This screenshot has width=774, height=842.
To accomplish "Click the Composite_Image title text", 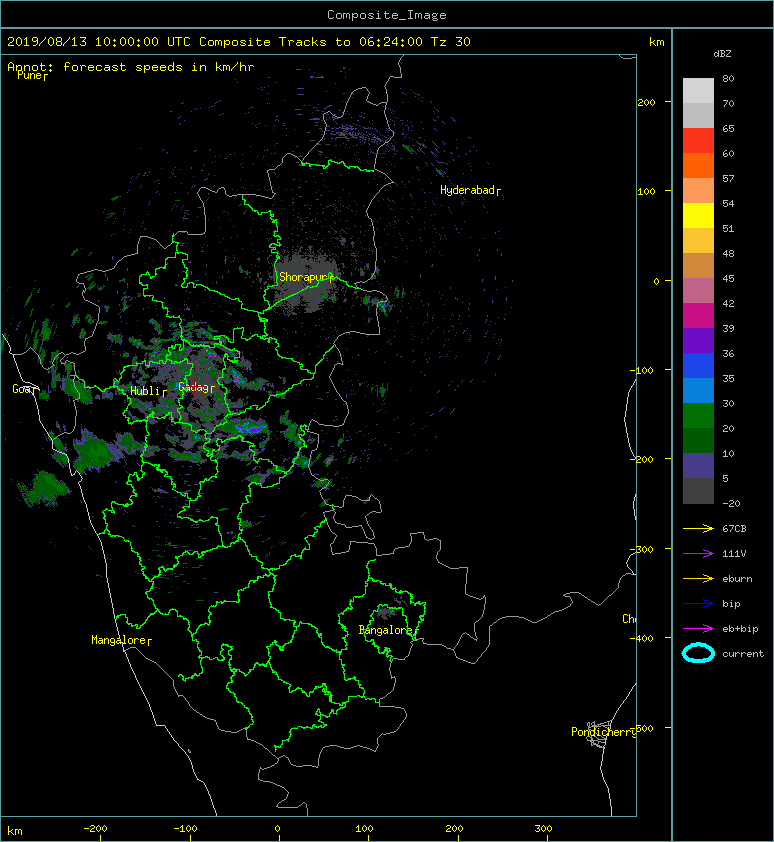I will click(387, 15).
